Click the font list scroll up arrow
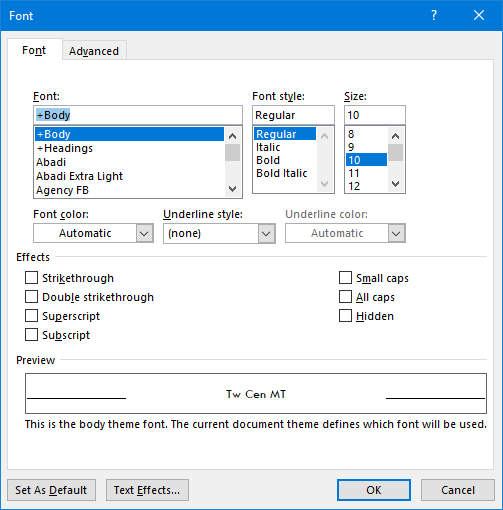Image resolution: width=503 pixels, height=510 pixels. click(233, 136)
